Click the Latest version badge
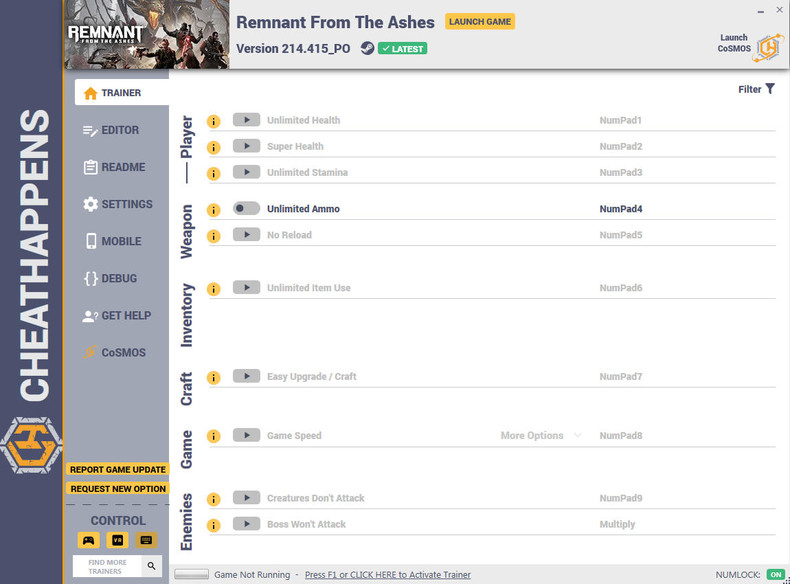The height and width of the screenshot is (584, 790). (x=403, y=48)
